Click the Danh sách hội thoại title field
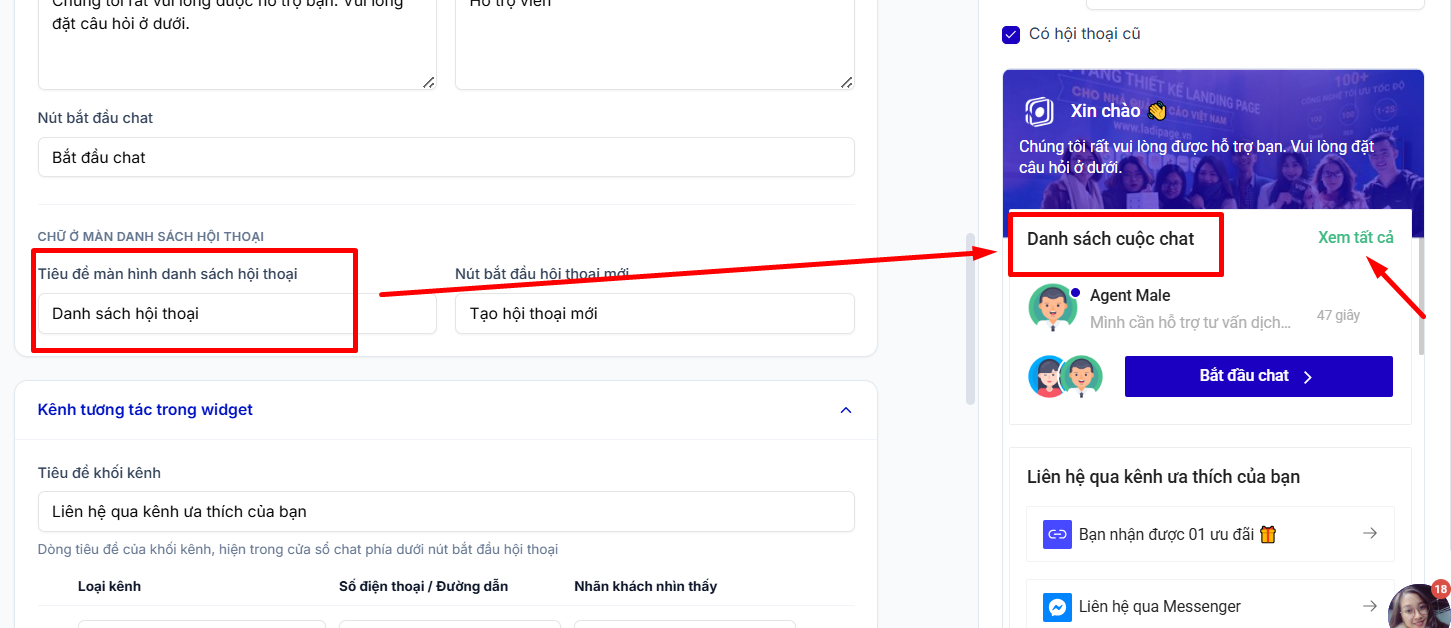The height and width of the screenshot is (628, 1451). click(x=237, y=313)
